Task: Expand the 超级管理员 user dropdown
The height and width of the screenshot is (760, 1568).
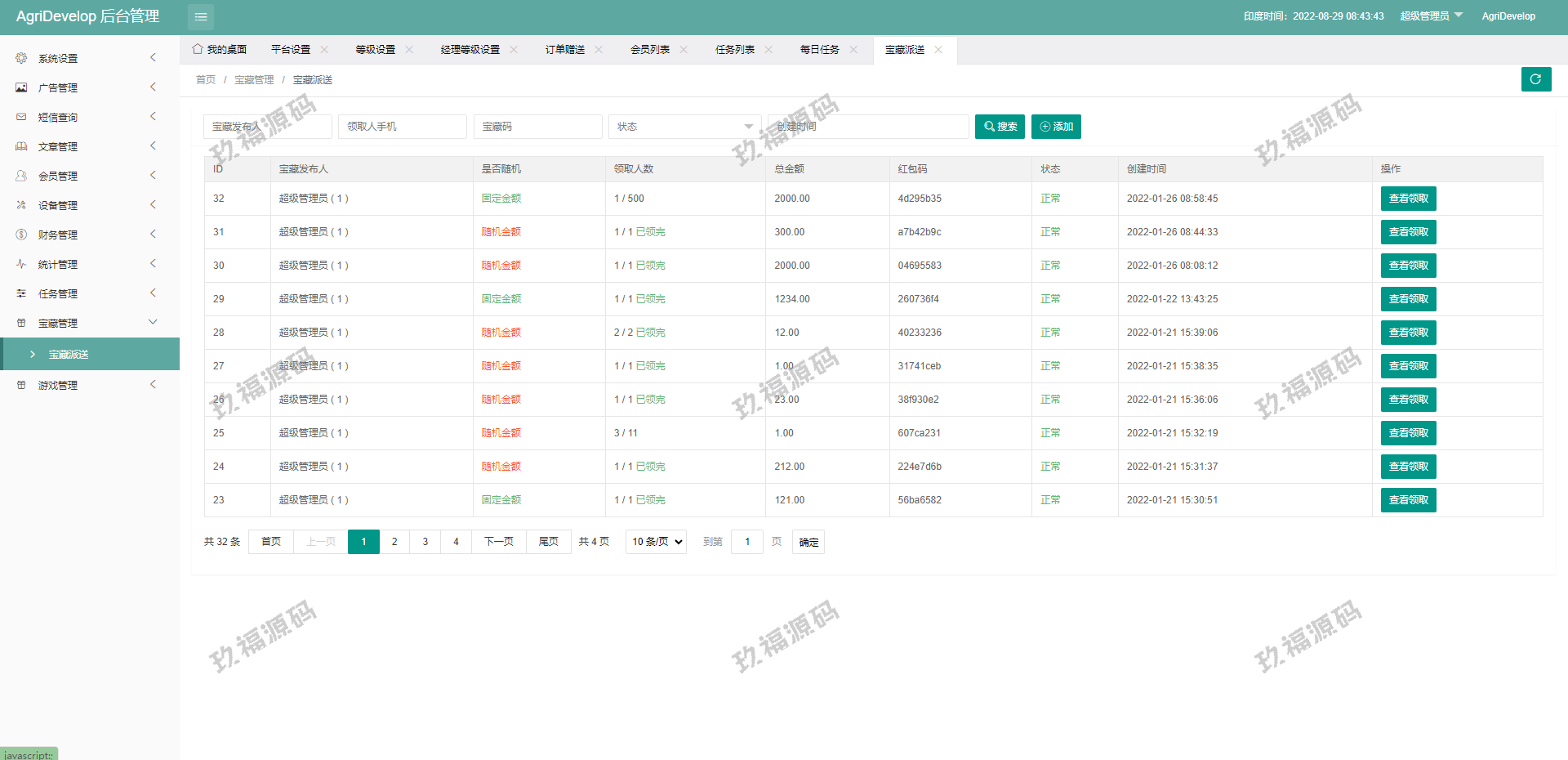Action: click(1431, 16)
